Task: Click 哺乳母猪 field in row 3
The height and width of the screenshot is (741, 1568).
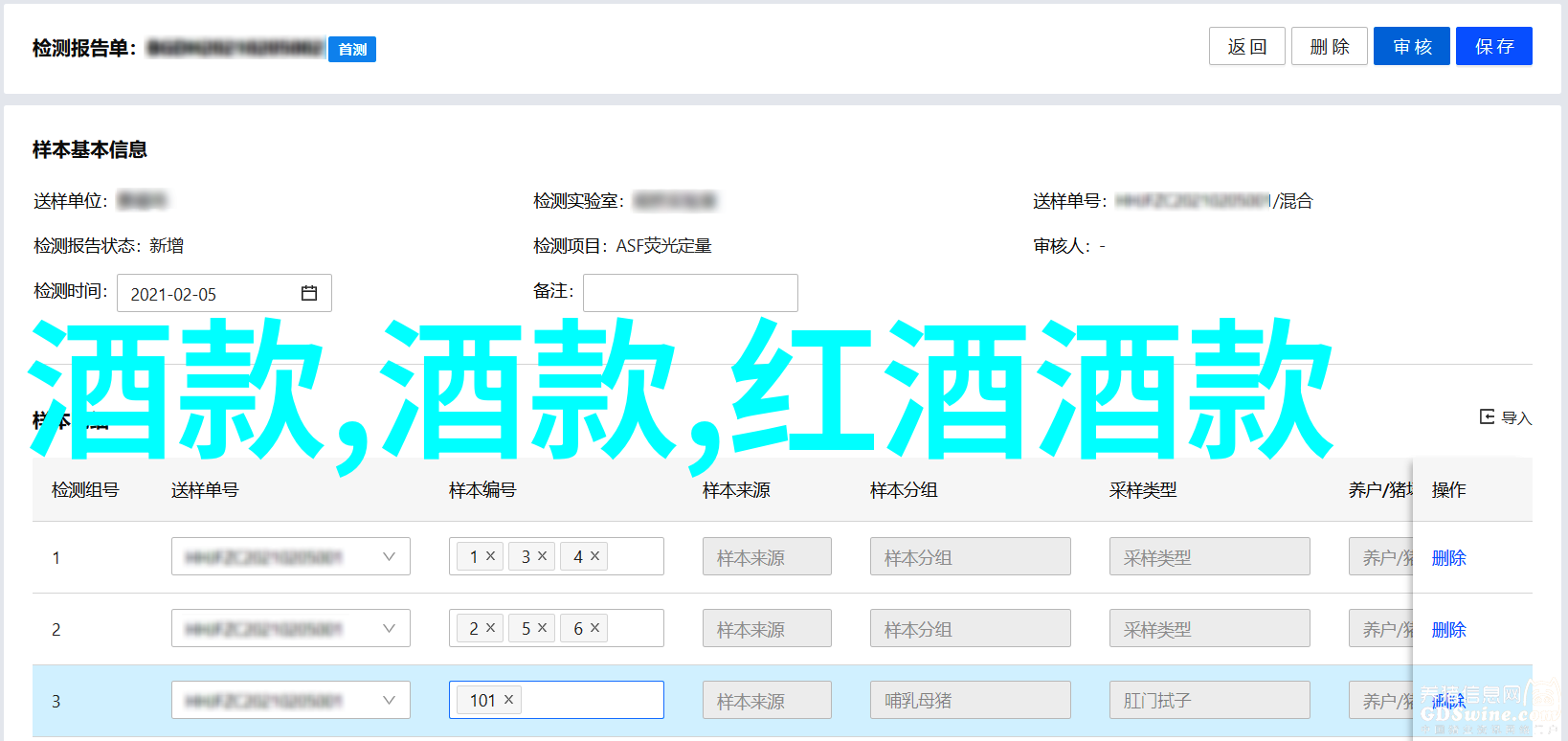Action: (971, 700)
